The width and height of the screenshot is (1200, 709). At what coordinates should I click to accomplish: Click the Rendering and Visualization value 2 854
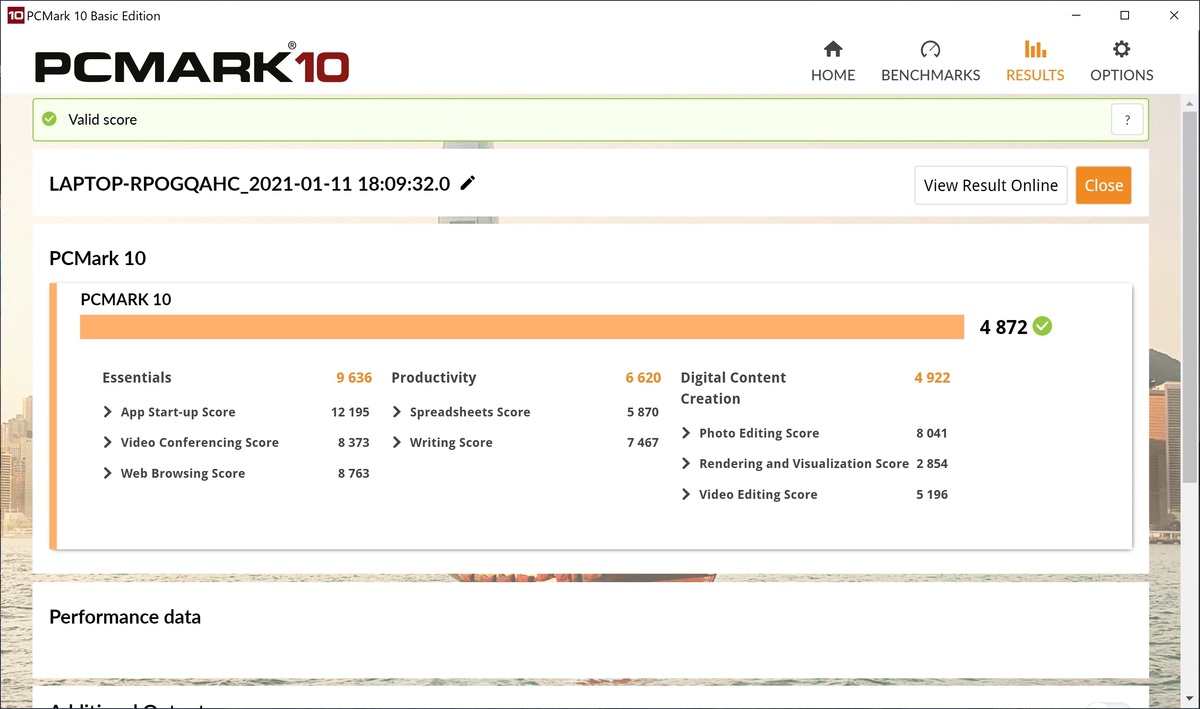(932, 464)
